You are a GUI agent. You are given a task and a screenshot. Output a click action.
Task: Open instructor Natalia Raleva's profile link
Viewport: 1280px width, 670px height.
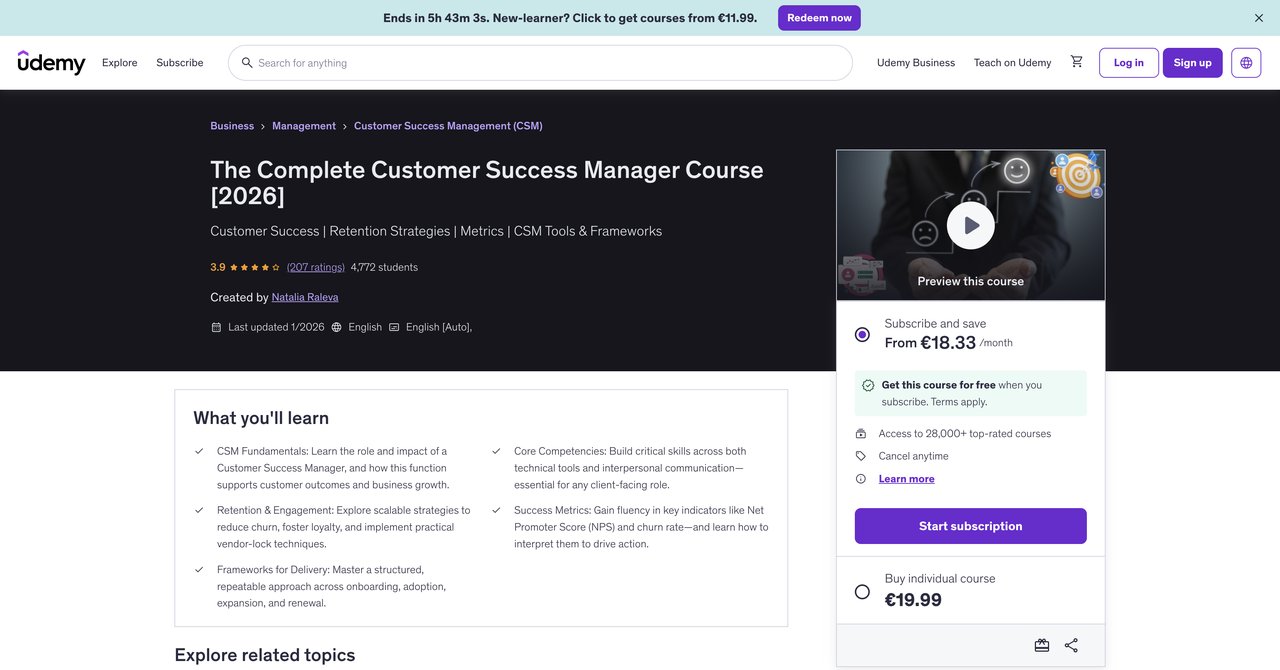(x=305, y=297)
